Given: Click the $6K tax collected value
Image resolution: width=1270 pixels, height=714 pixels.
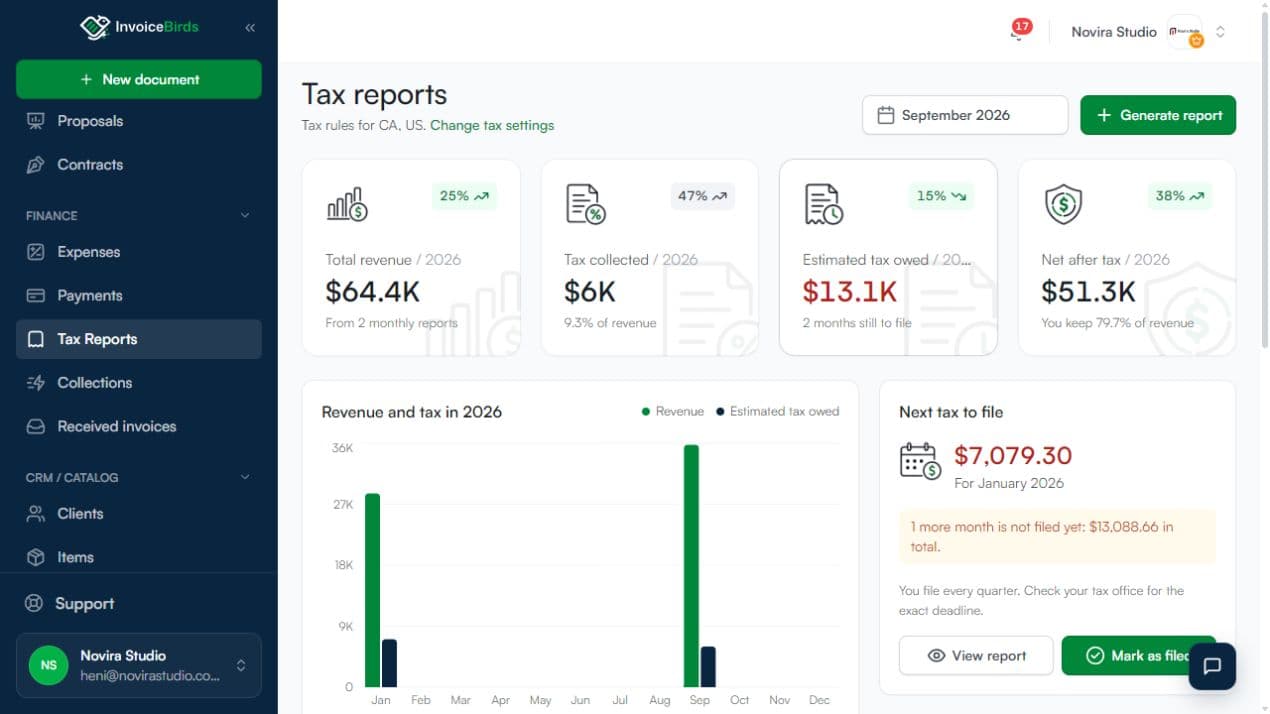Looking at the screenshot, I should click(x=590, y=291).
